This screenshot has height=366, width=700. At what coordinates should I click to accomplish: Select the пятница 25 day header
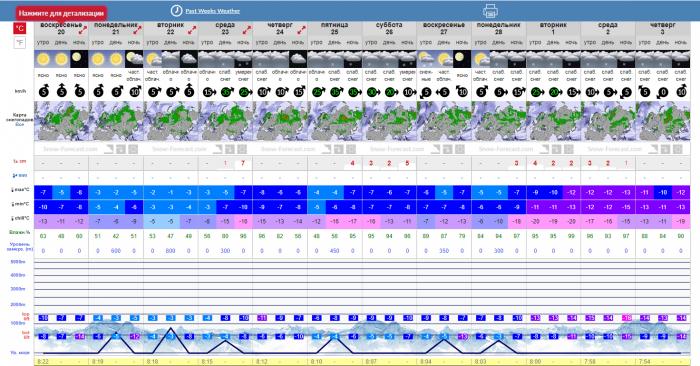pos(334,29)
